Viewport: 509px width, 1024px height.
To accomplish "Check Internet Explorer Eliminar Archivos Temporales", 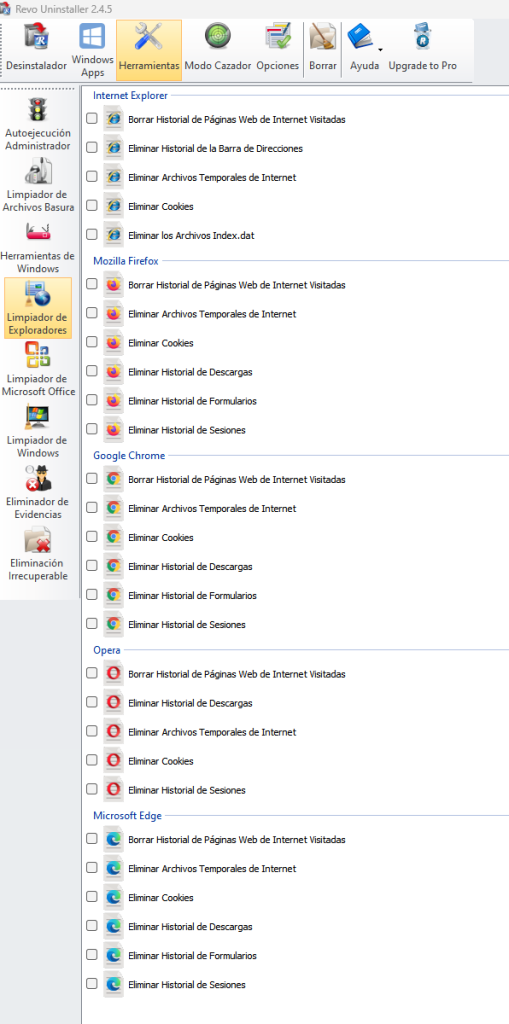I will pos(92,176).
